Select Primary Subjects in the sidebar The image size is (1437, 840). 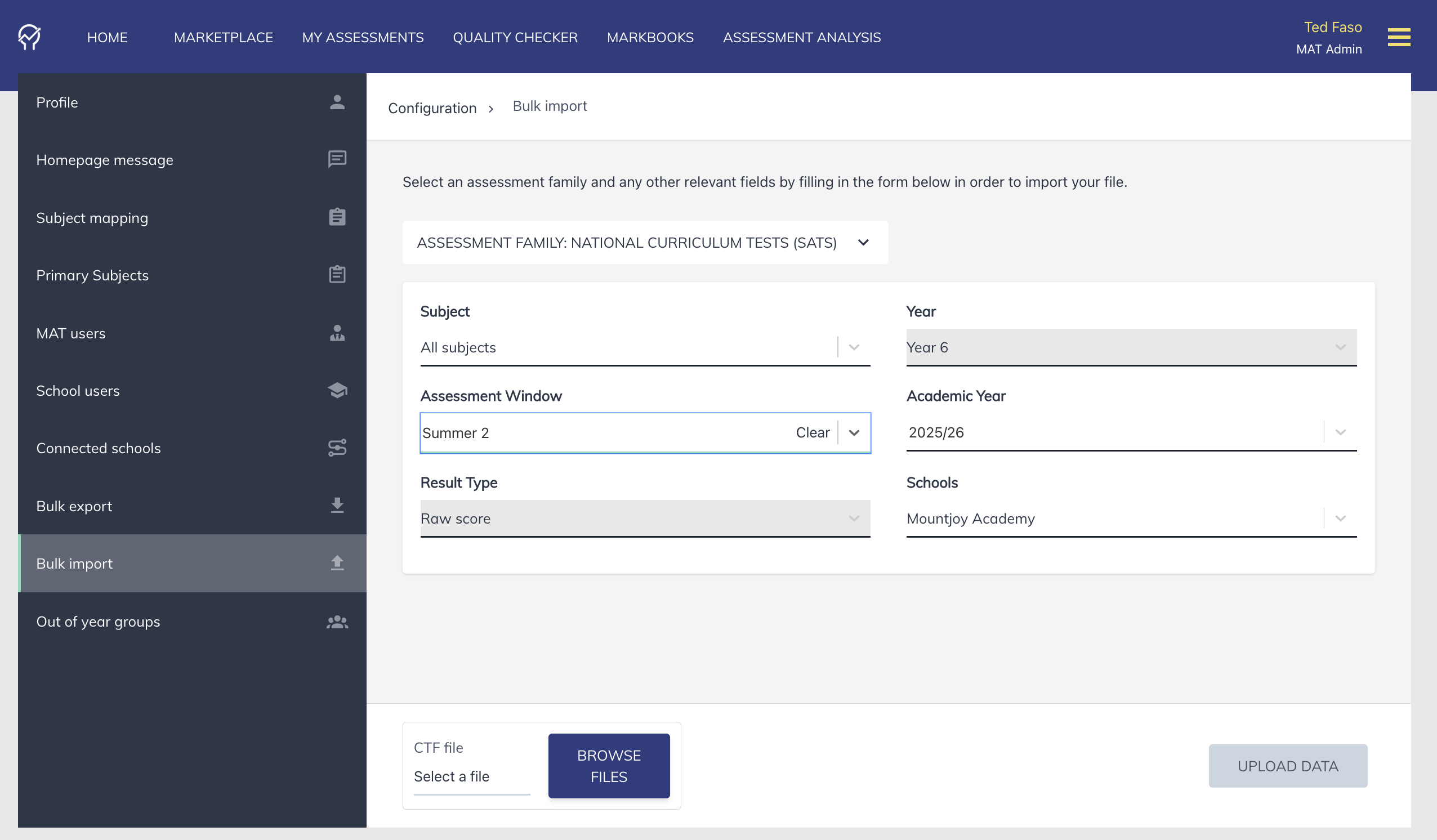click(x=192, y=275)
